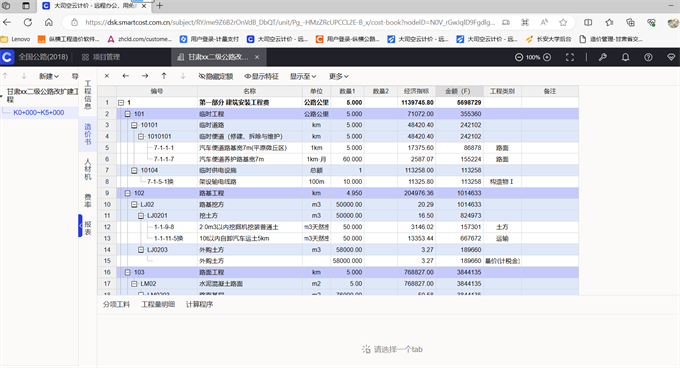Open the 显示至 dropdown
The height and width of the screenshot is (368, 680).
point(303,76)
